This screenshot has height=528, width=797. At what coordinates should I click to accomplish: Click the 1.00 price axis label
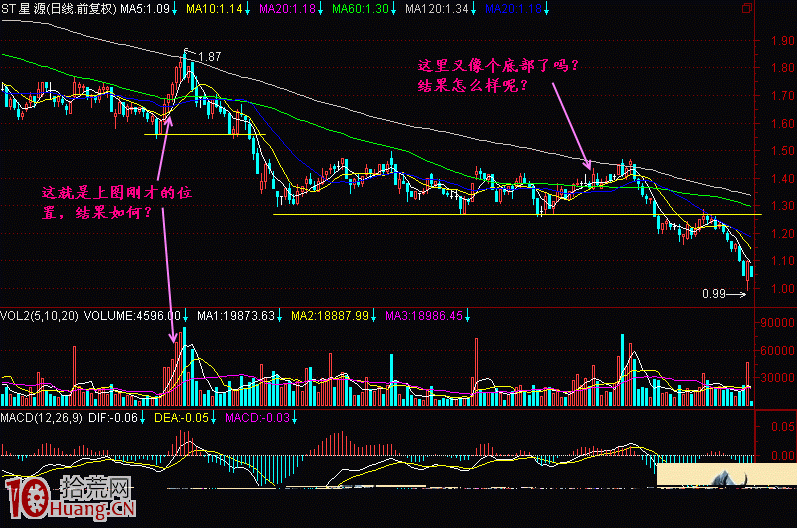coord(783,289)
